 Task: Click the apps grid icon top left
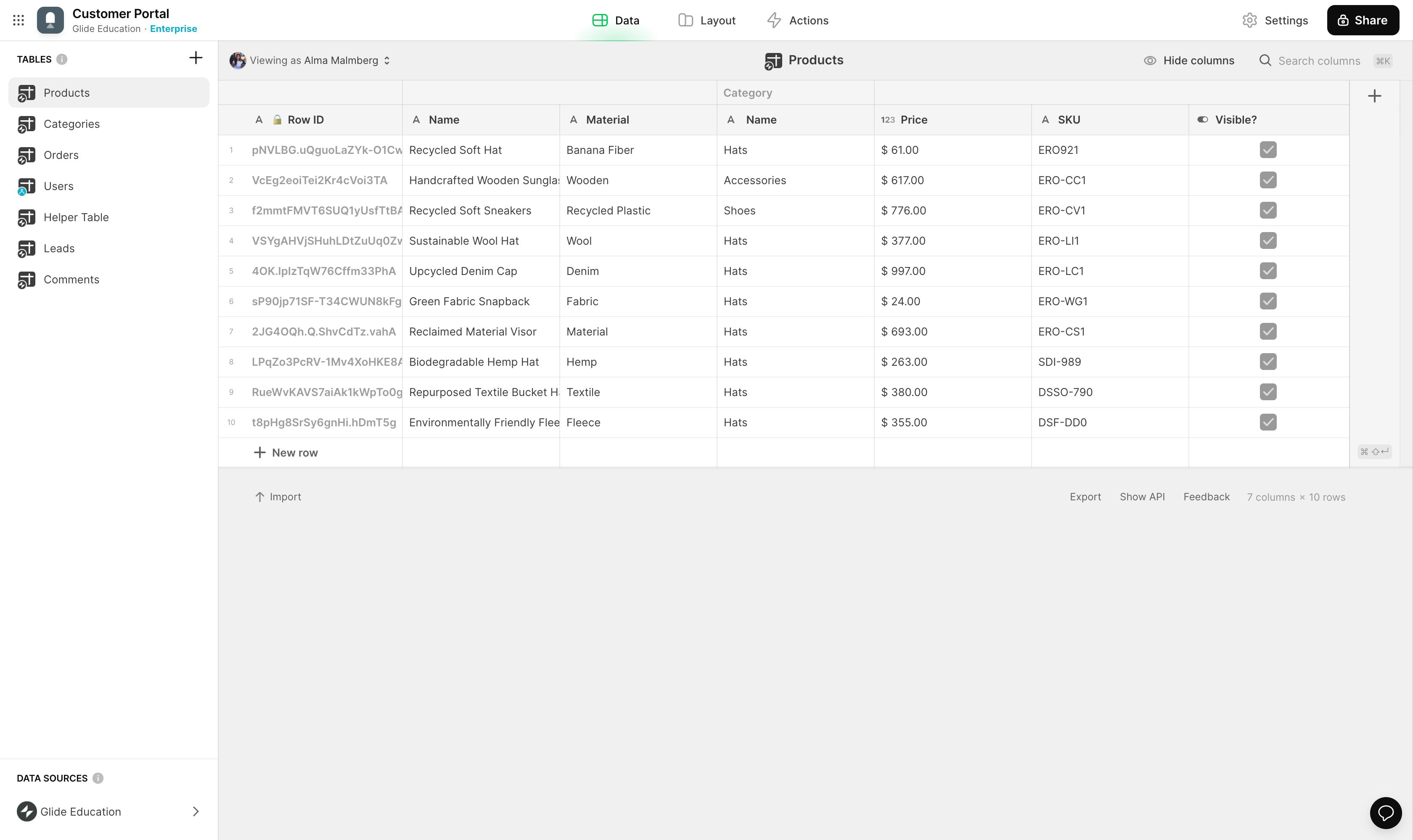coord(18,20)
